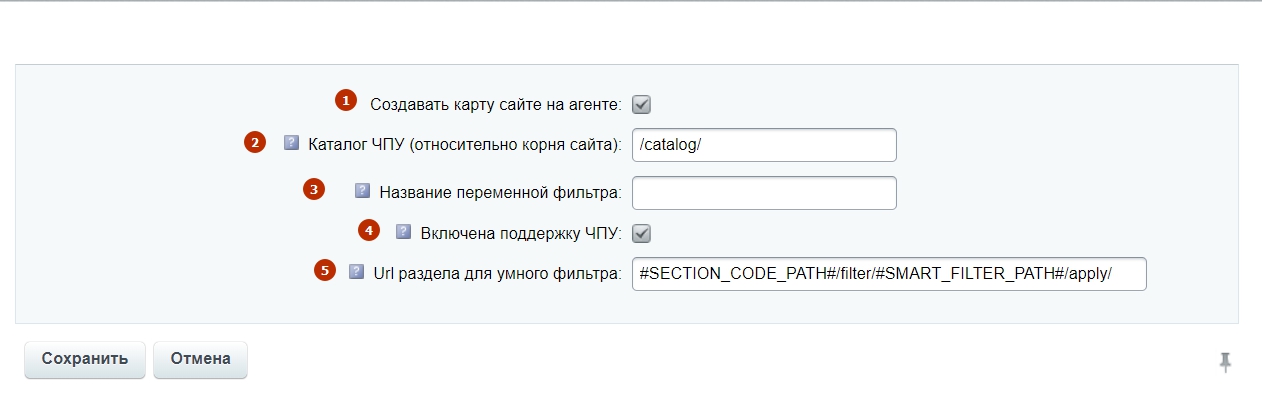Click the Url раздела для умного фильтра label
Image resolution: width=1262 pixels, height=397 pixels.
pos(498,274)
